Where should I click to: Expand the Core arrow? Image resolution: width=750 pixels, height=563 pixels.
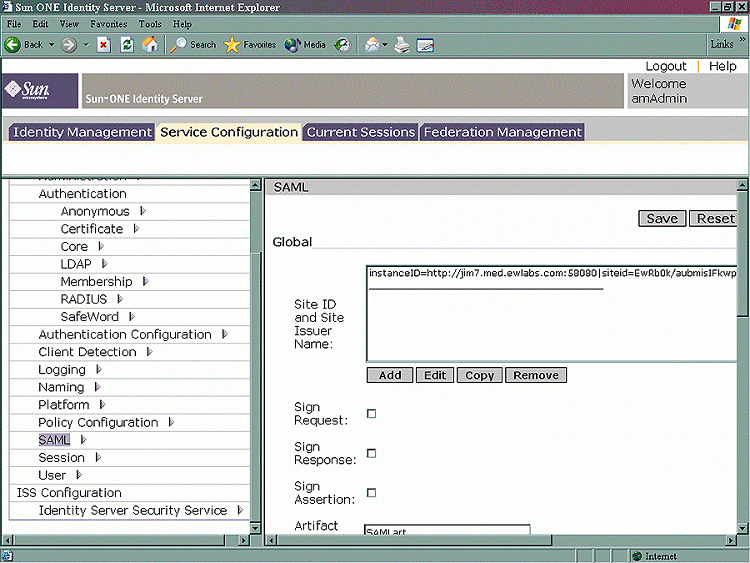coord(101,246)
